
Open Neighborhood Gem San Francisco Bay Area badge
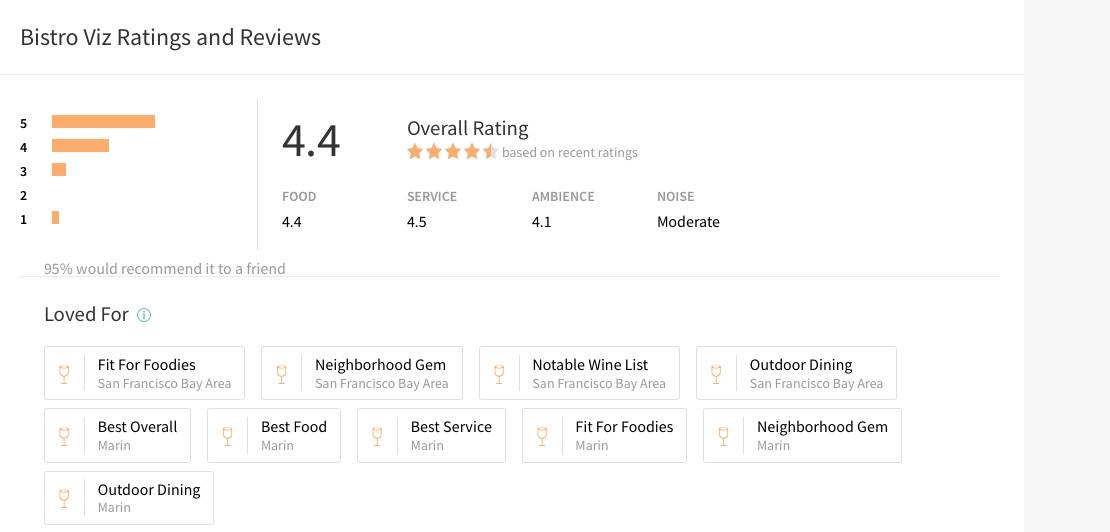pos(381,373)
